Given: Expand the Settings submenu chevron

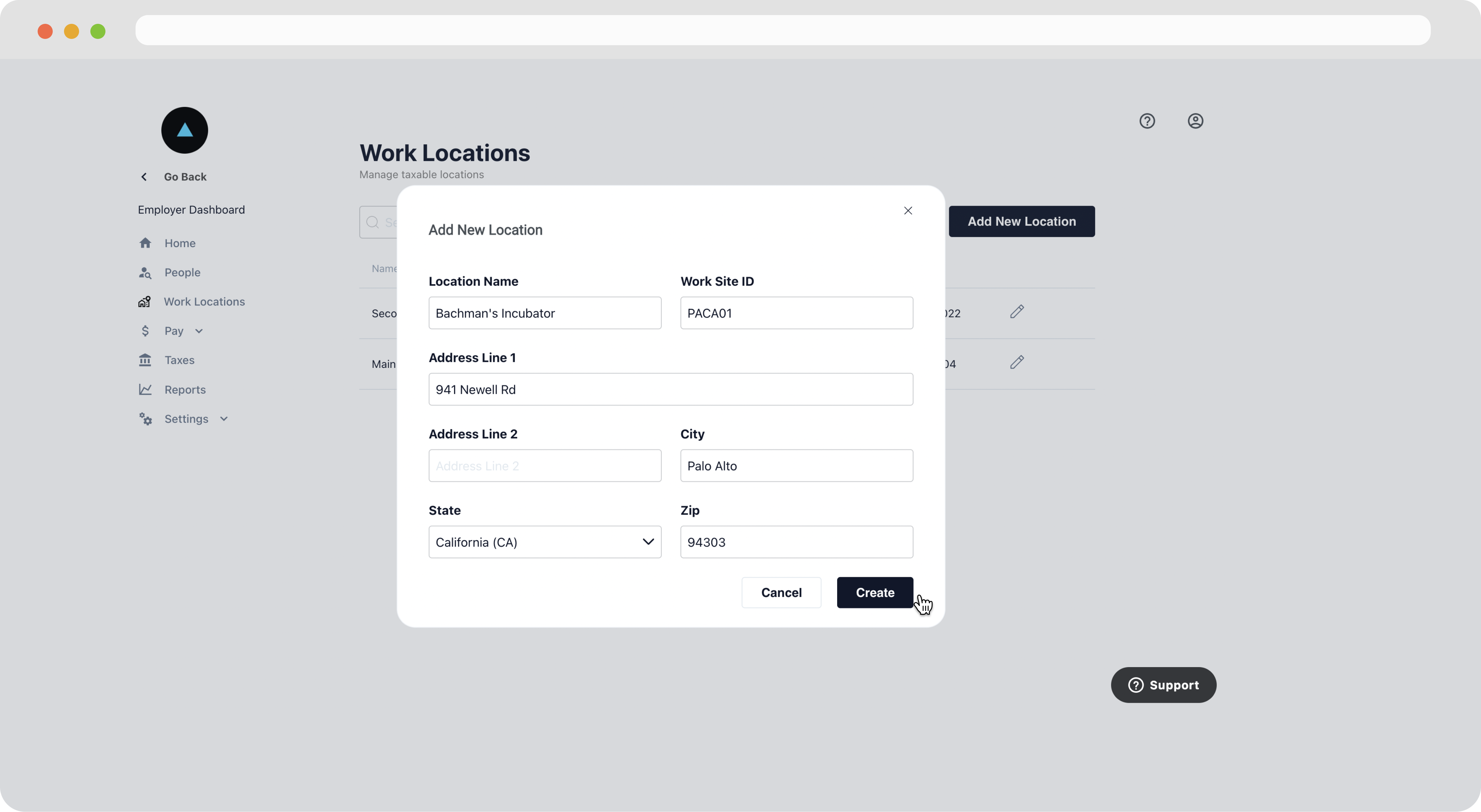Looking at the screenshot, I should click(x=224, y=419).
